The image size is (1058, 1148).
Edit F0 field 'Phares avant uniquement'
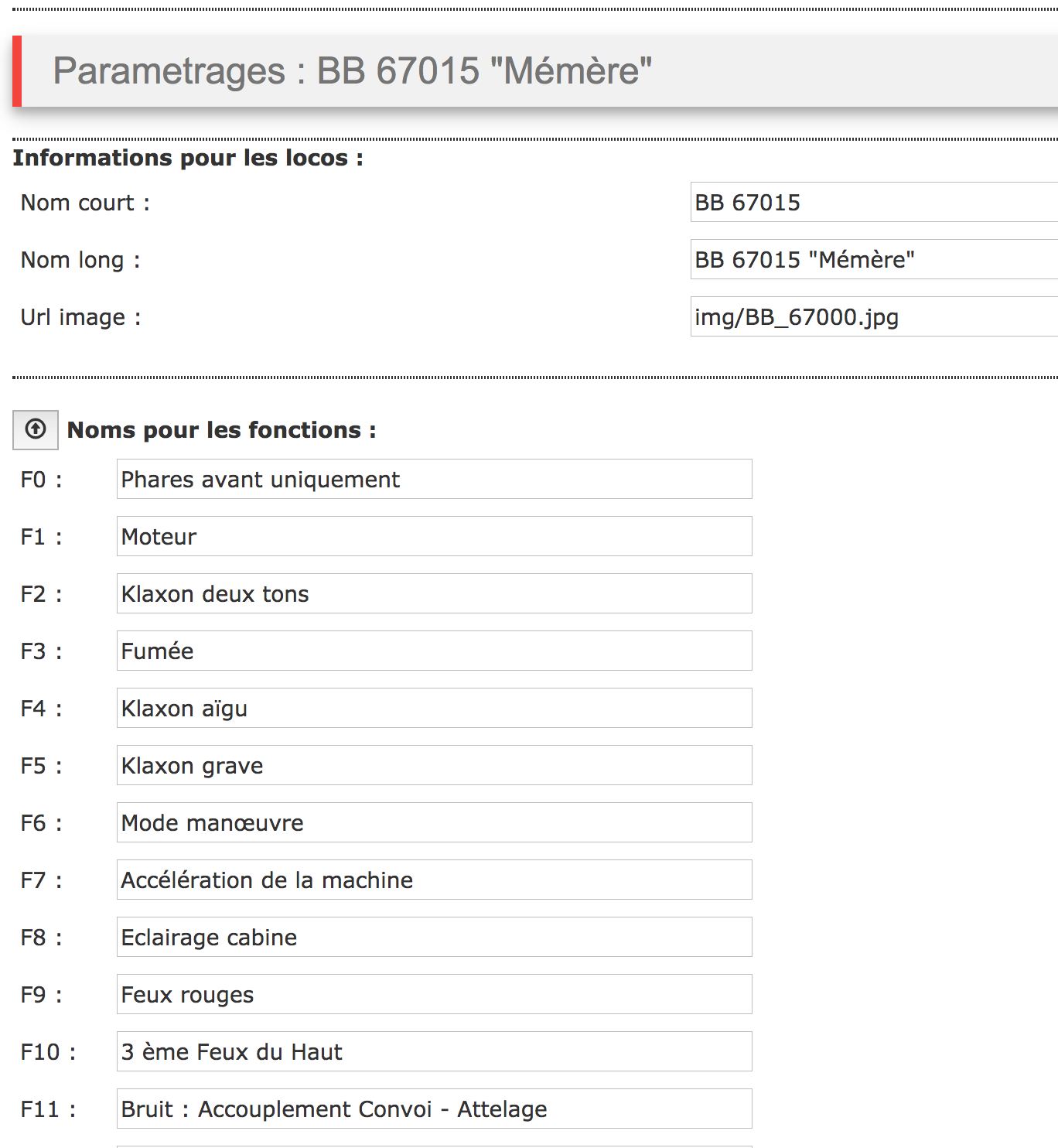tap(435, 479)
